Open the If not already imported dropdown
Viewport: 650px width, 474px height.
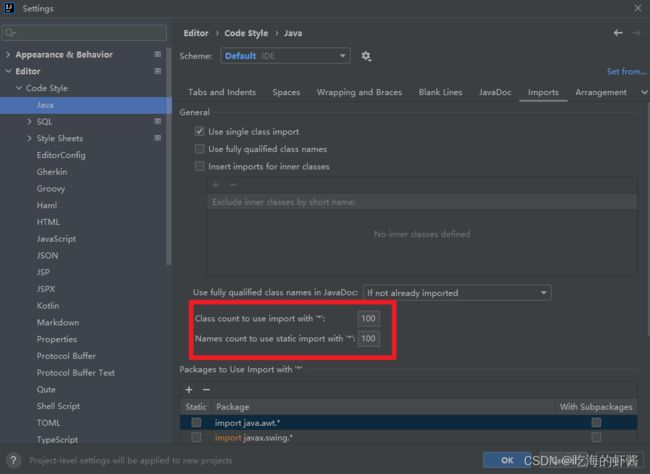coord(457,293)
